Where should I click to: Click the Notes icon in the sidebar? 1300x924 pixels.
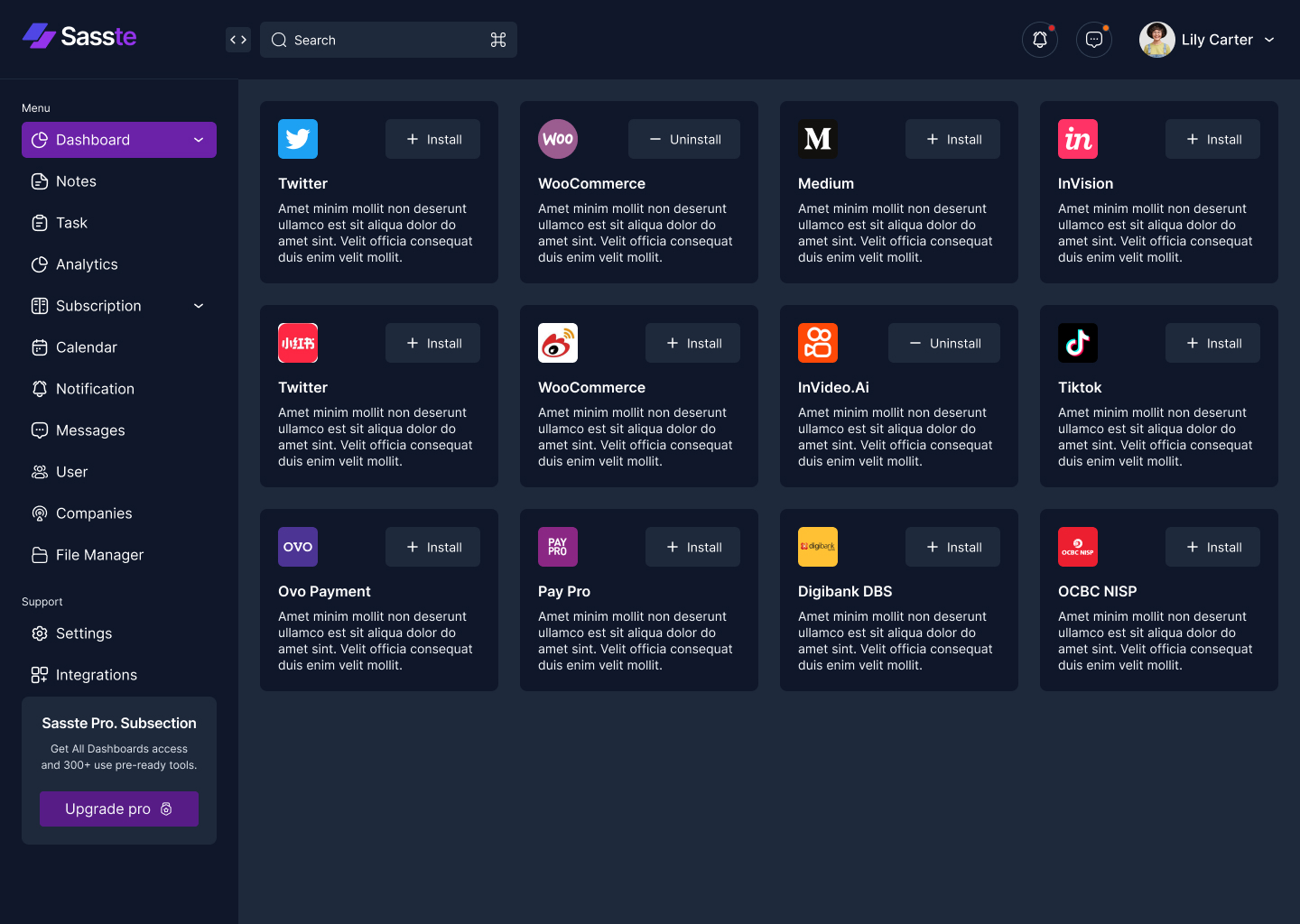click(x=40, y=181)
